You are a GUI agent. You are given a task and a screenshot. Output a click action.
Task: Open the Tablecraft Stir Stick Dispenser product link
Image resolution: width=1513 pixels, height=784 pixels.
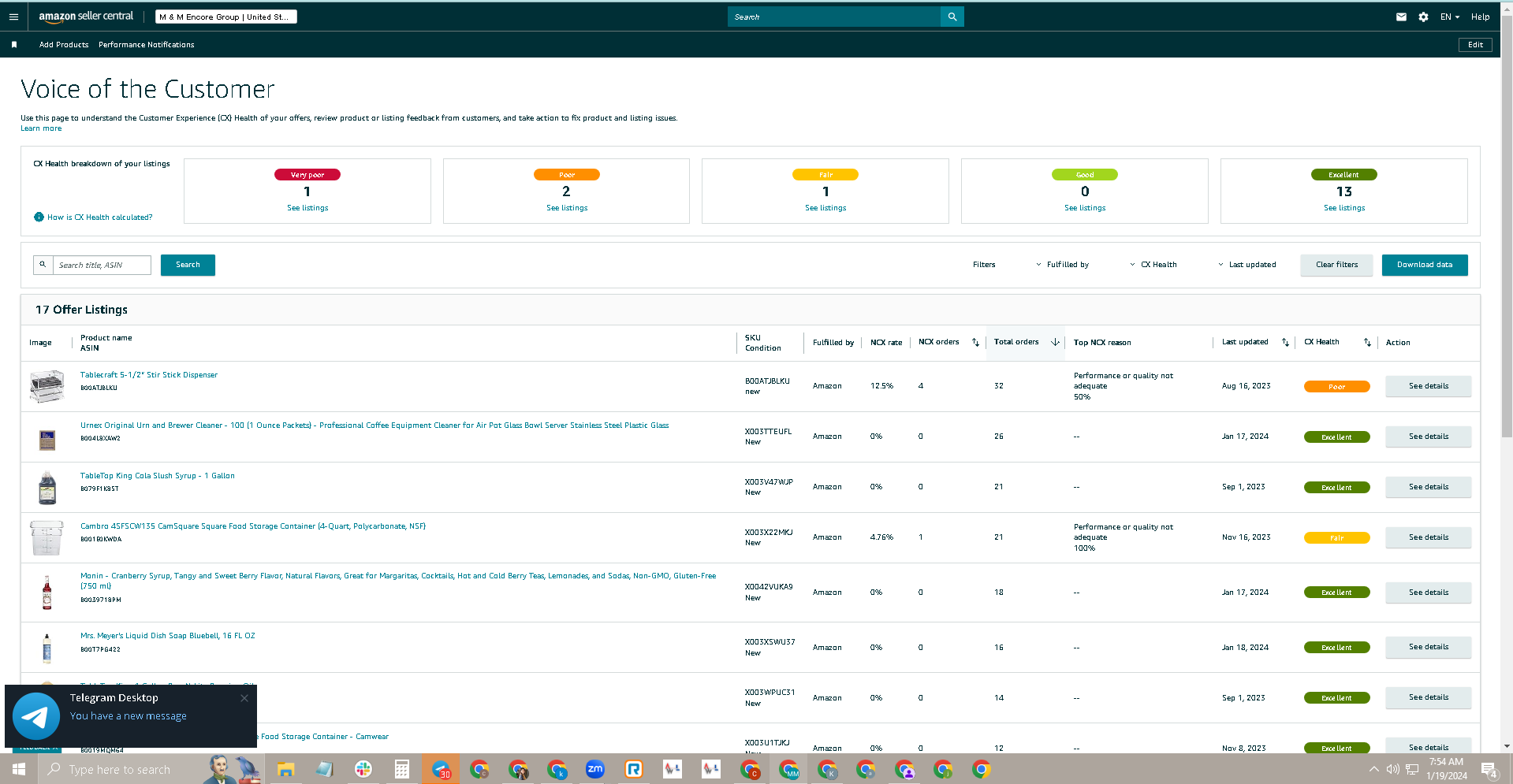click(x=149, y=375)
